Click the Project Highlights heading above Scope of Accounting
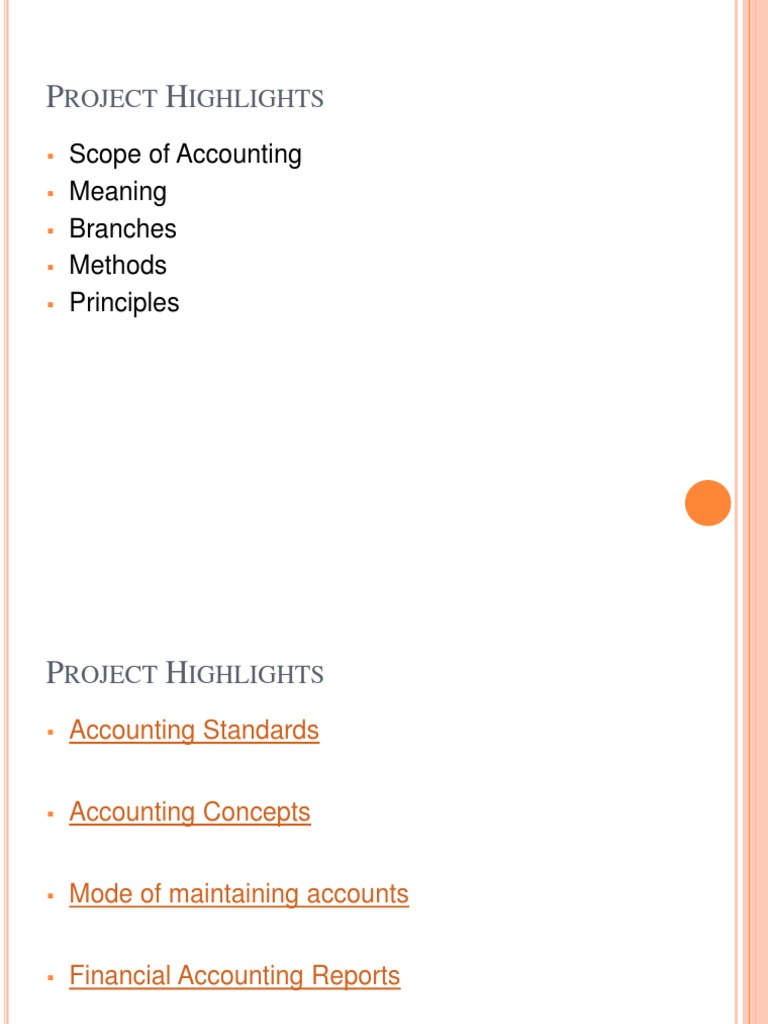The image size is (768, 1024). (x=185, y=97)
